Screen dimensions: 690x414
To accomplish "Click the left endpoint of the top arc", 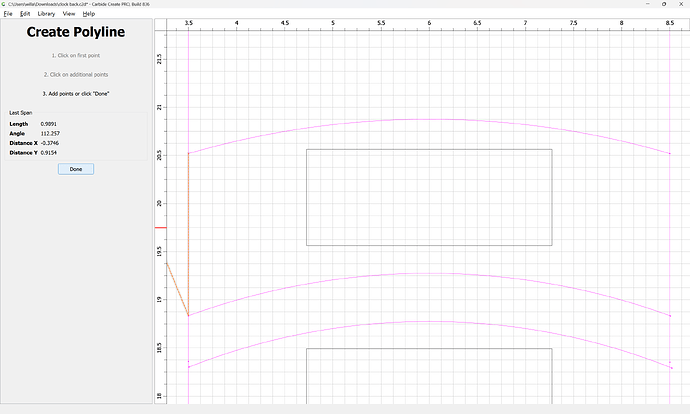I will click(189, 153).
